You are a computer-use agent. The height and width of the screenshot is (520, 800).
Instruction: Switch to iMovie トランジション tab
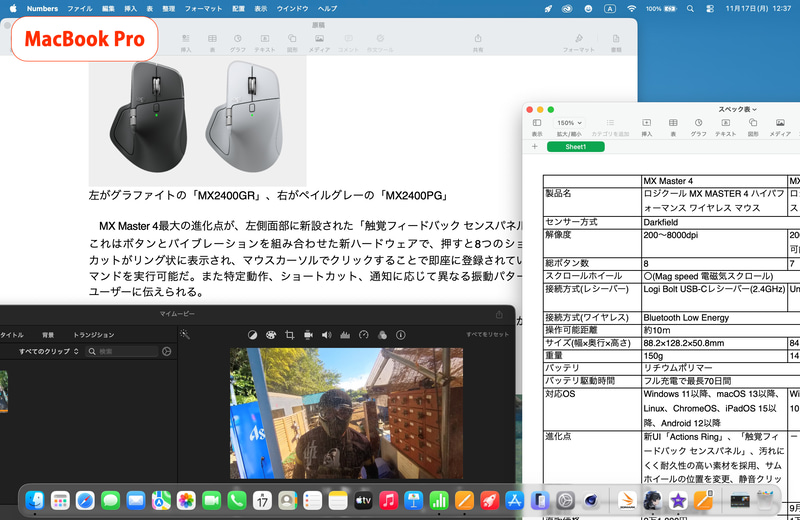[93, 335]
